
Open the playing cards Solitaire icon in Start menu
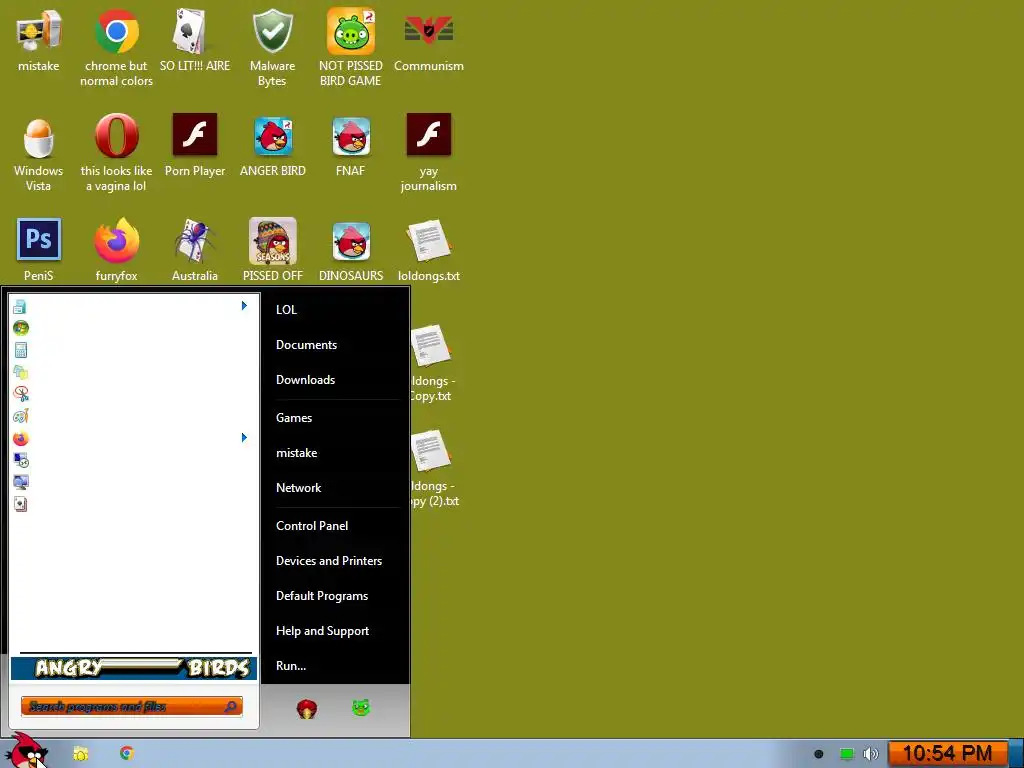coord(20,504)
